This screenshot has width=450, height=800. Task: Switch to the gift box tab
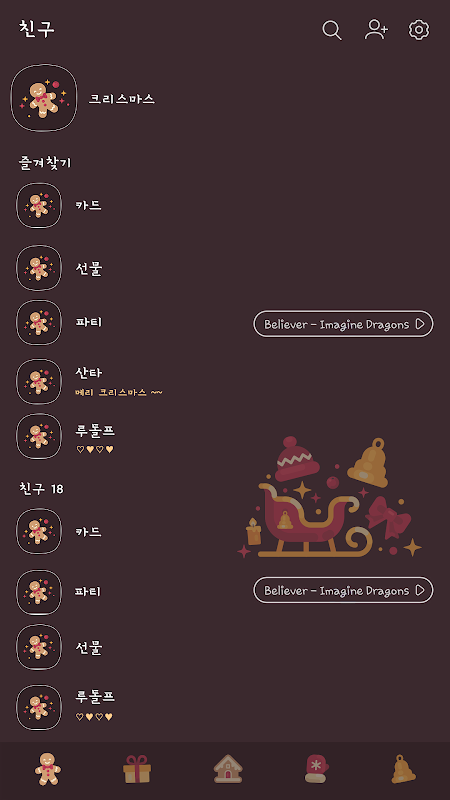pyautogui.click(x=137, y=769)
